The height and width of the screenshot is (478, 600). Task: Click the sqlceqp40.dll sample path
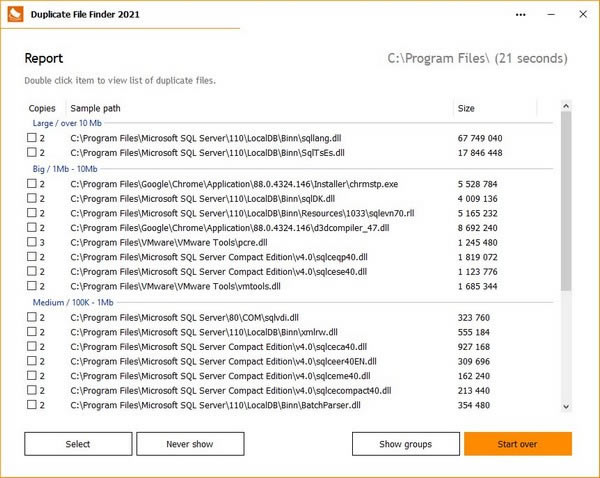[219, 257]
